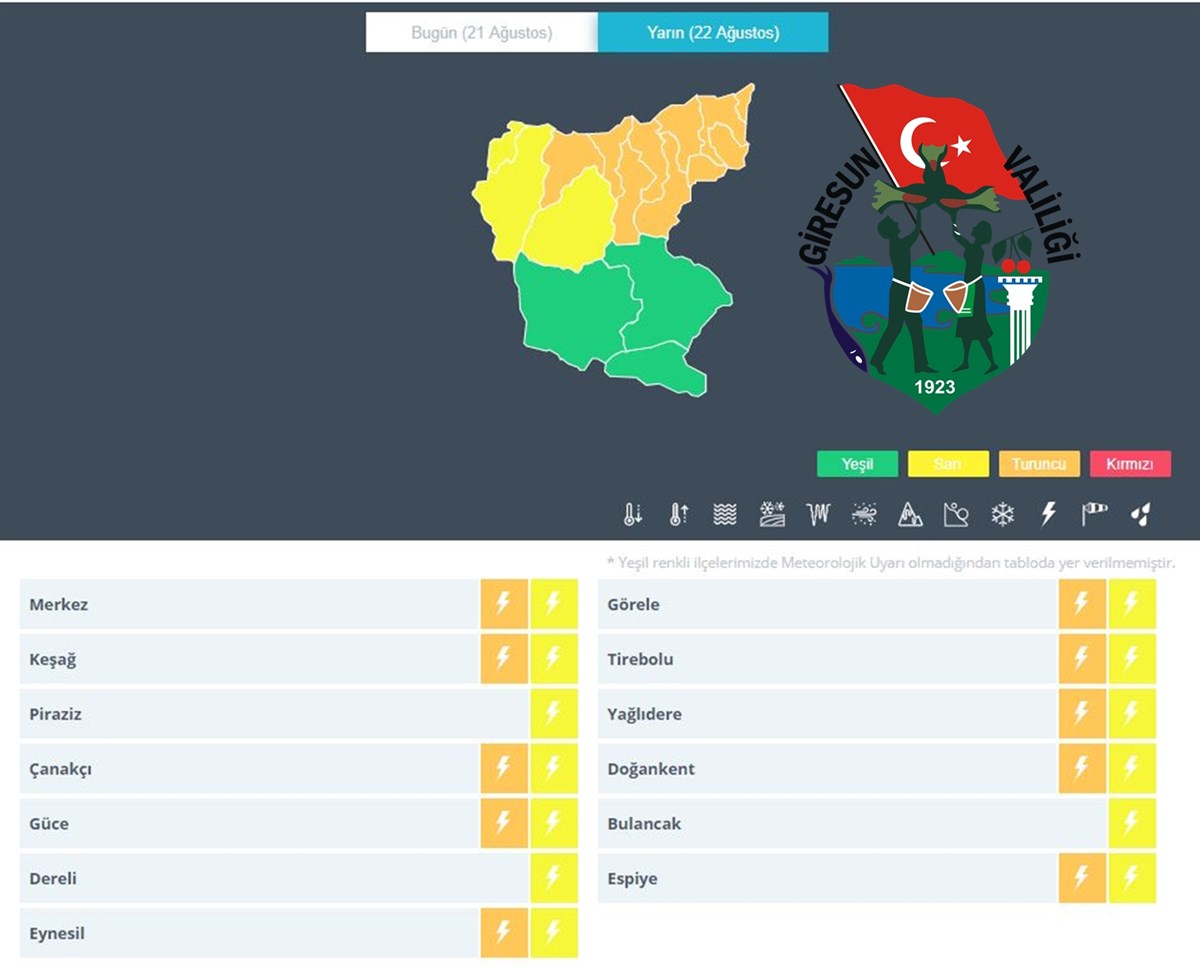Click Çanakçı's orange thunderstorm icon
This screenshot has height=968, width=1200.
click(504, 769)
